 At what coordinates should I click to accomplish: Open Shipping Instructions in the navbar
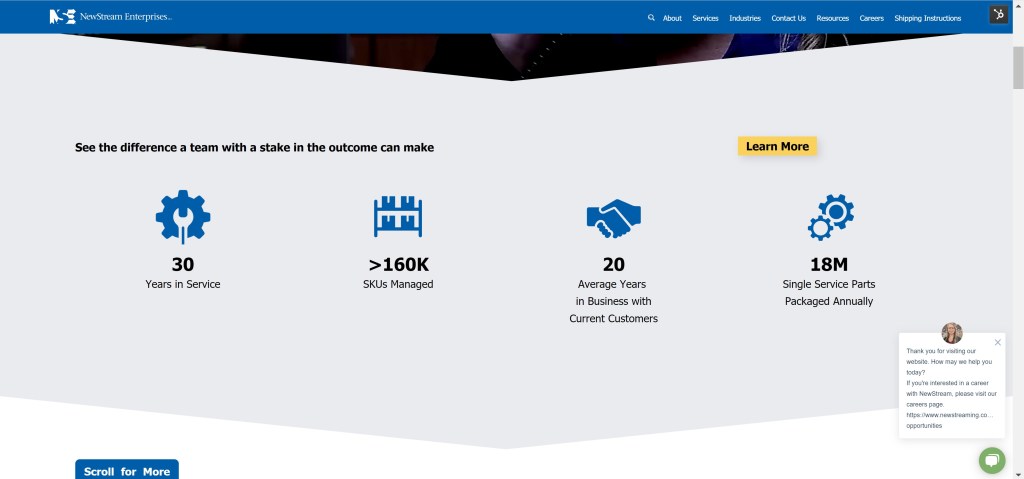coord(927,18)
